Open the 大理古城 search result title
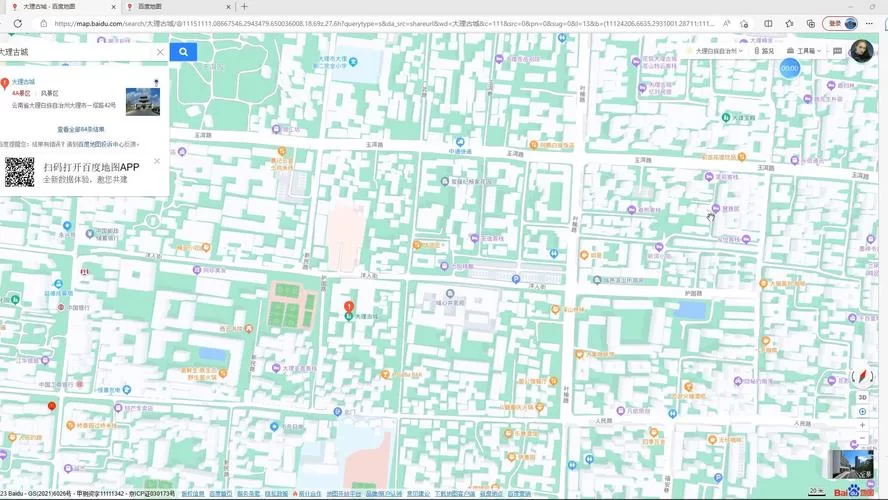888x500 pixels. pos(23,82)
